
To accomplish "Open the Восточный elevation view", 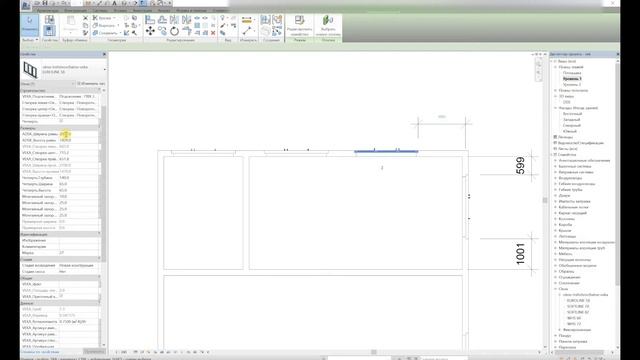I will click(572, 114).
